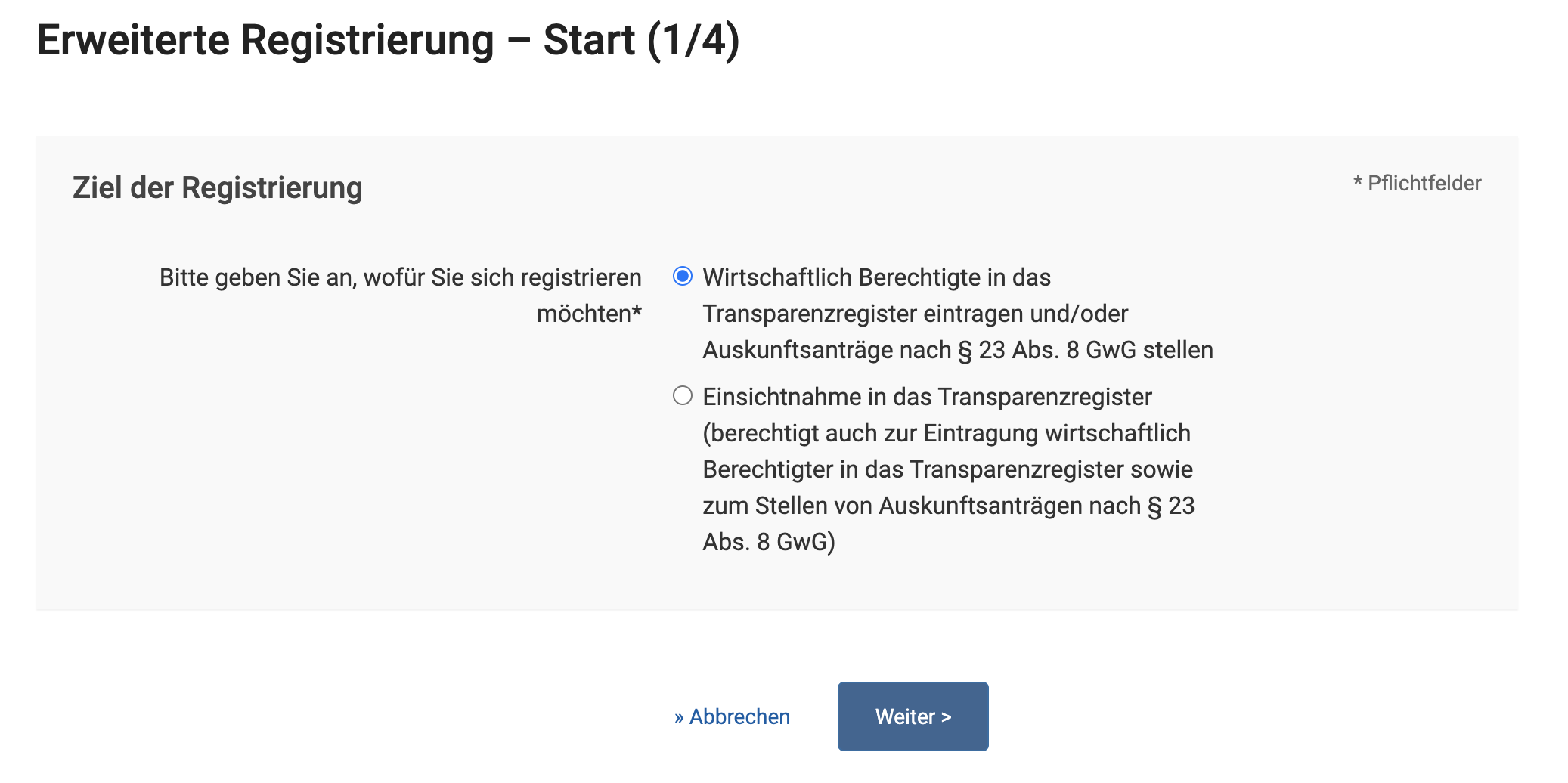Click the word "möchten*" in the question

click(589, 314)
